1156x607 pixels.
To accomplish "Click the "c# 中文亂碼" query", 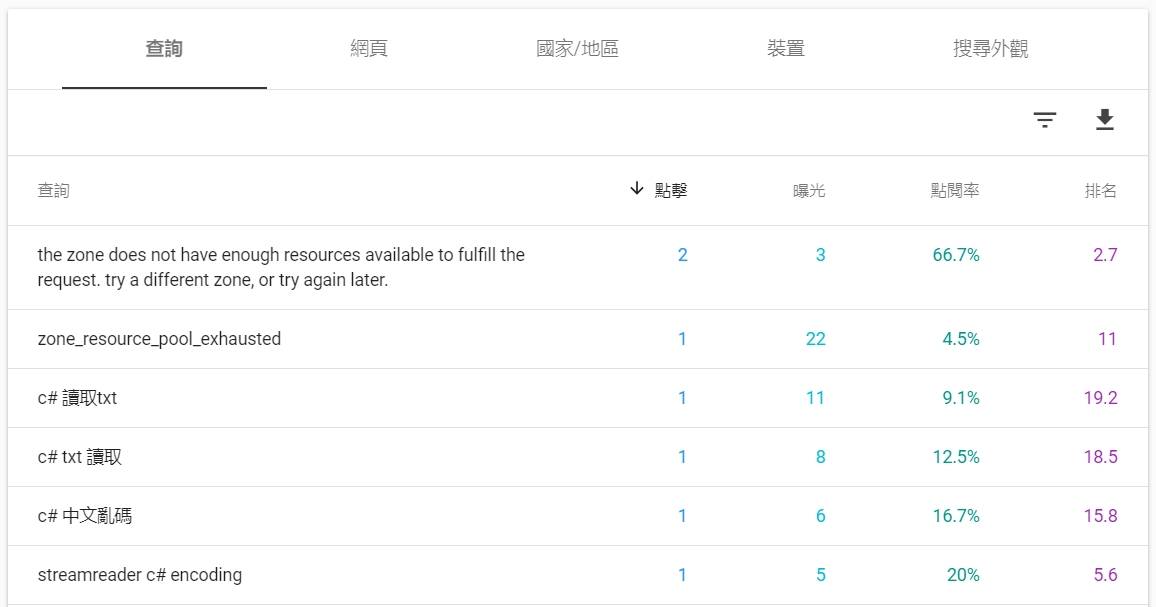I will click(x=85, y=516).
